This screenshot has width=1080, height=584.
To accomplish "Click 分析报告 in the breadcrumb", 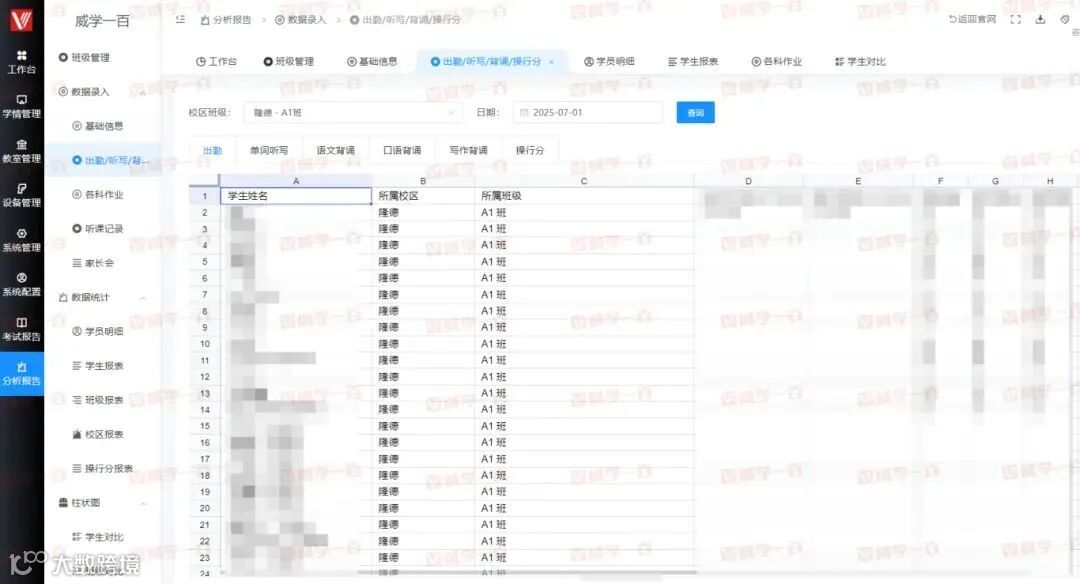I will click(226, 20).
